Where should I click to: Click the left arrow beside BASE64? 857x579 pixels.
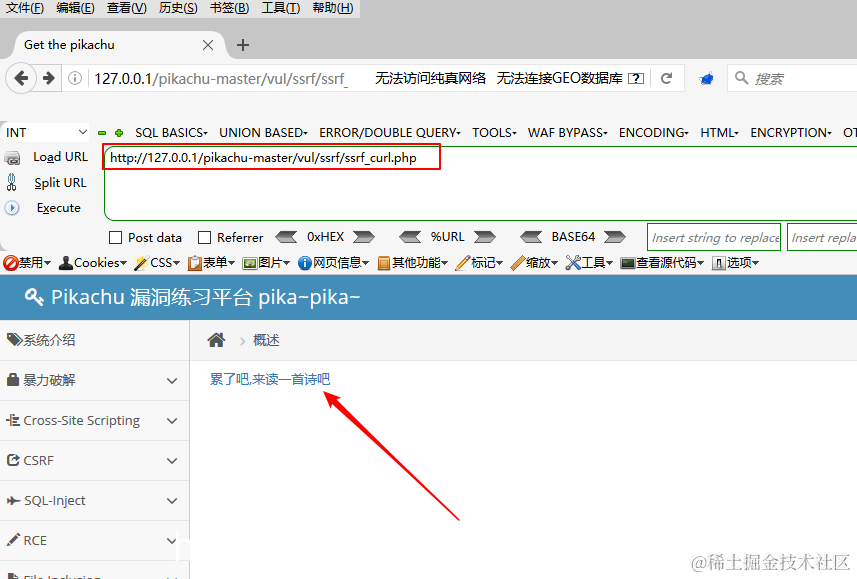tap(531, 237)
